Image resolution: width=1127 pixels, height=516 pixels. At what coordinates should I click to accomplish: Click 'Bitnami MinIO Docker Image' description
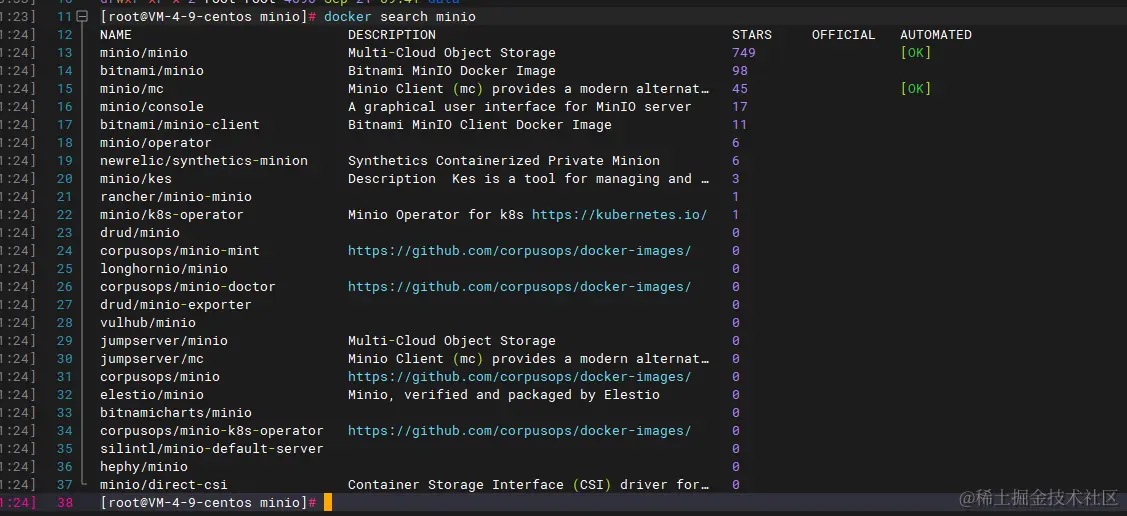(451, 70)
